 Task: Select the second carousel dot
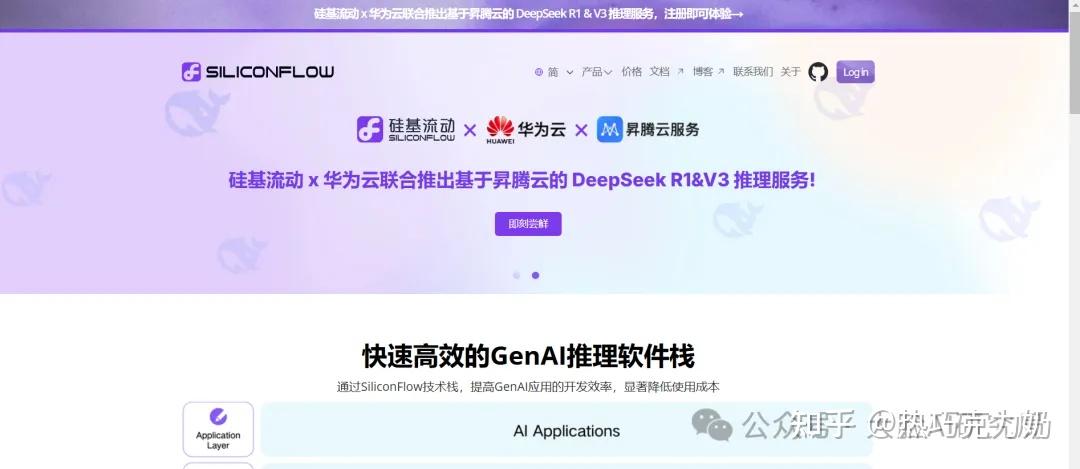(535, 275)
